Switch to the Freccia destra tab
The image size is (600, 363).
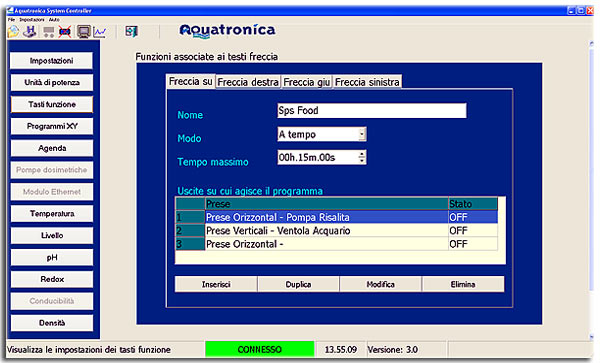(x=248, y=82)
